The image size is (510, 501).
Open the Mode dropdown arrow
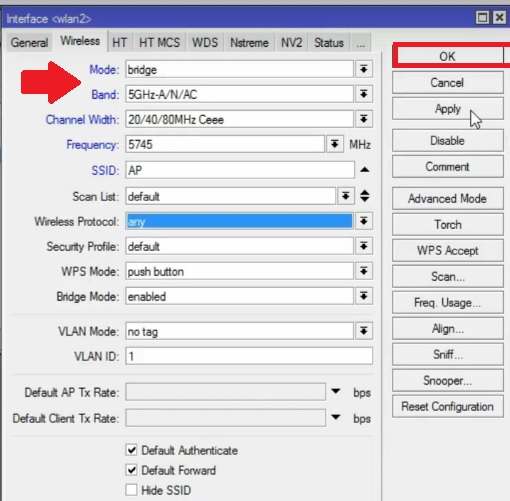pos(364,69)
